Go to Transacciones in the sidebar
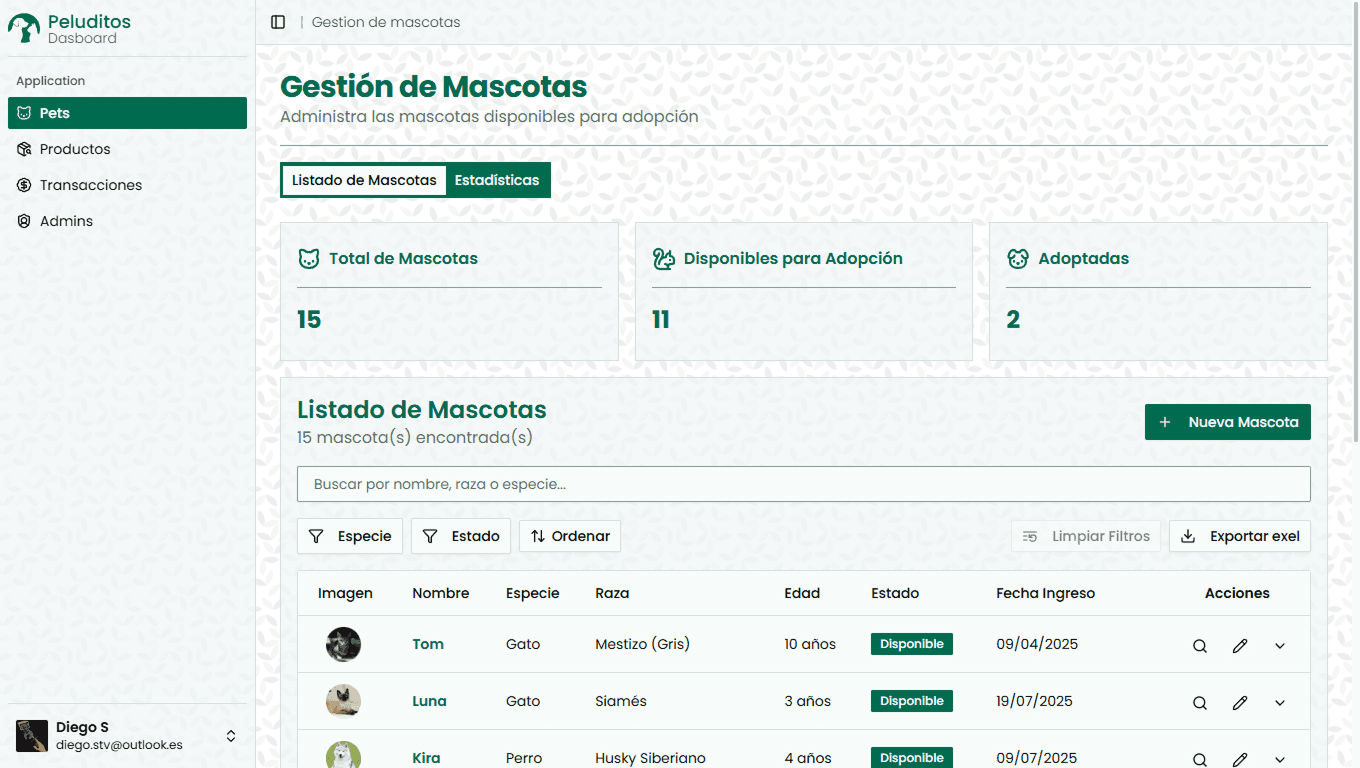The width and height of the screenshot is (1360, 768). click(x=90, y=185)
